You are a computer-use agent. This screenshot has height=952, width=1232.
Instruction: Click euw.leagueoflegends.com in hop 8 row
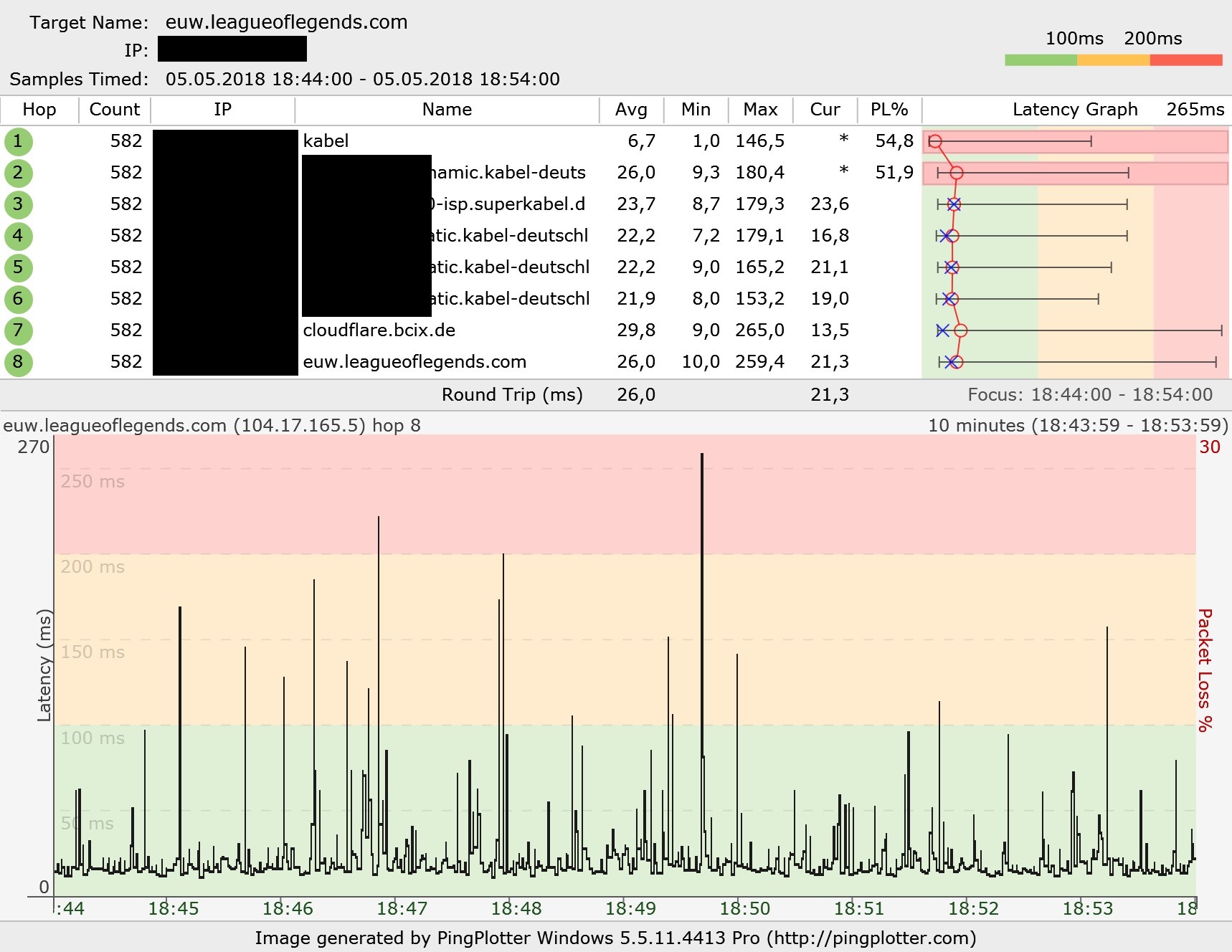click(414, 362)
